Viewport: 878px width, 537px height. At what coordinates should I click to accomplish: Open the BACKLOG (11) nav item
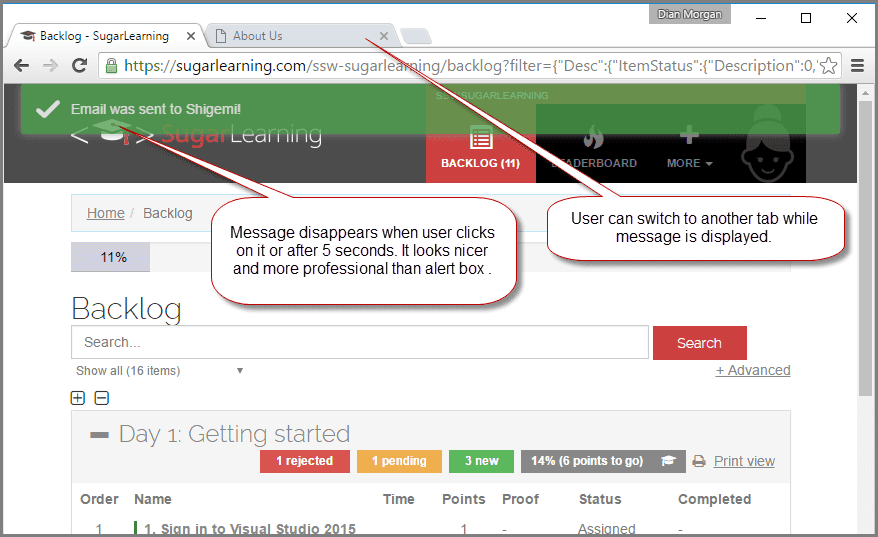click(480, 146)
